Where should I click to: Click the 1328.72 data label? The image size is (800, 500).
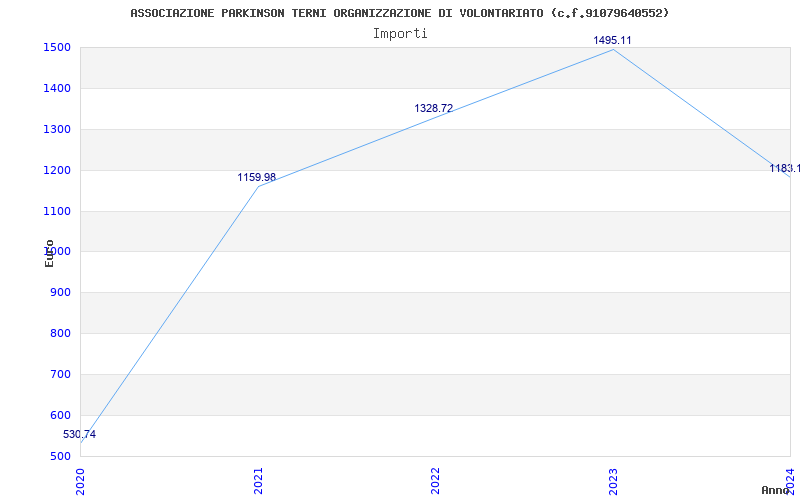tap(434, 108)
